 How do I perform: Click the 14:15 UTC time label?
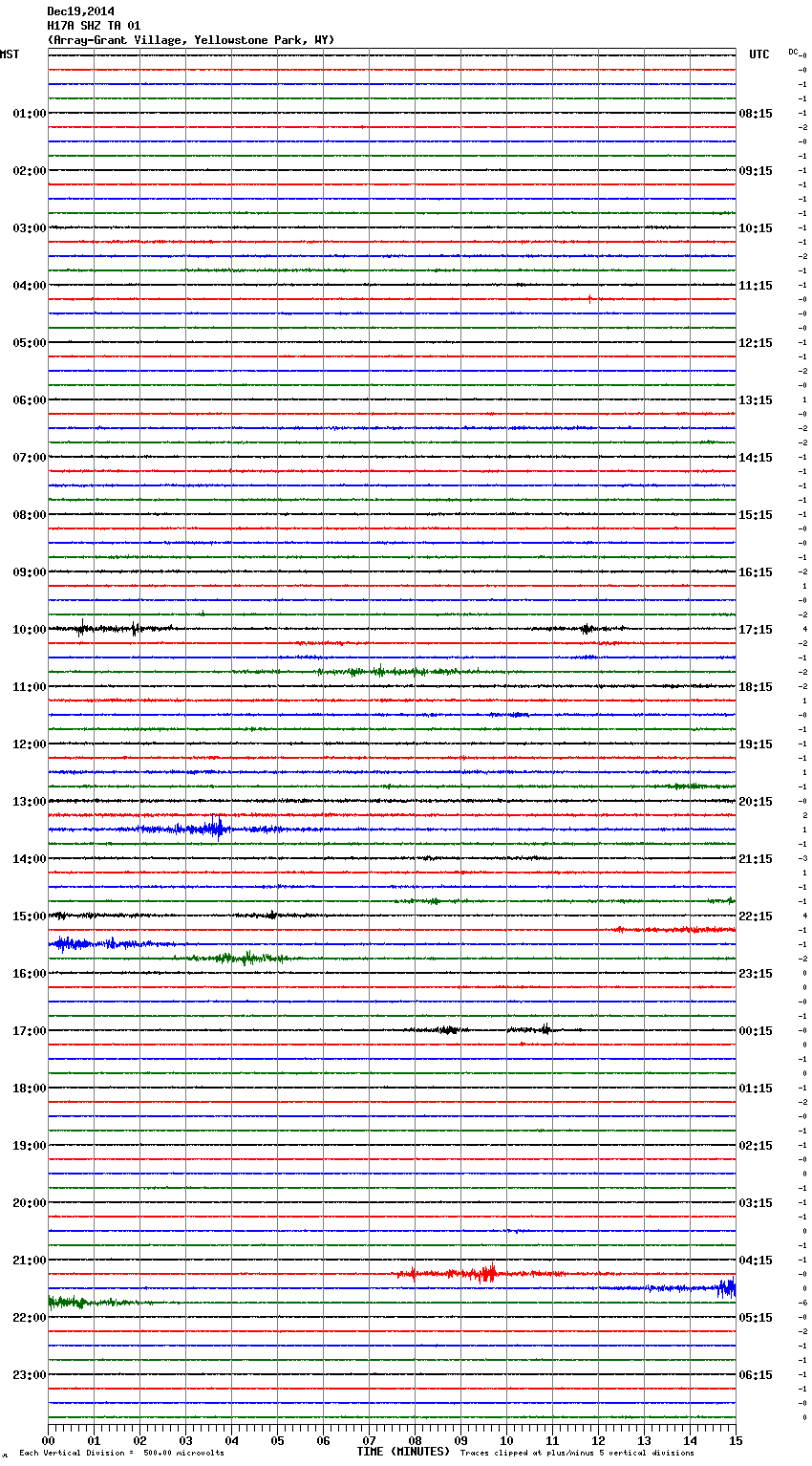pyautogui.click(x=756, y=458)
